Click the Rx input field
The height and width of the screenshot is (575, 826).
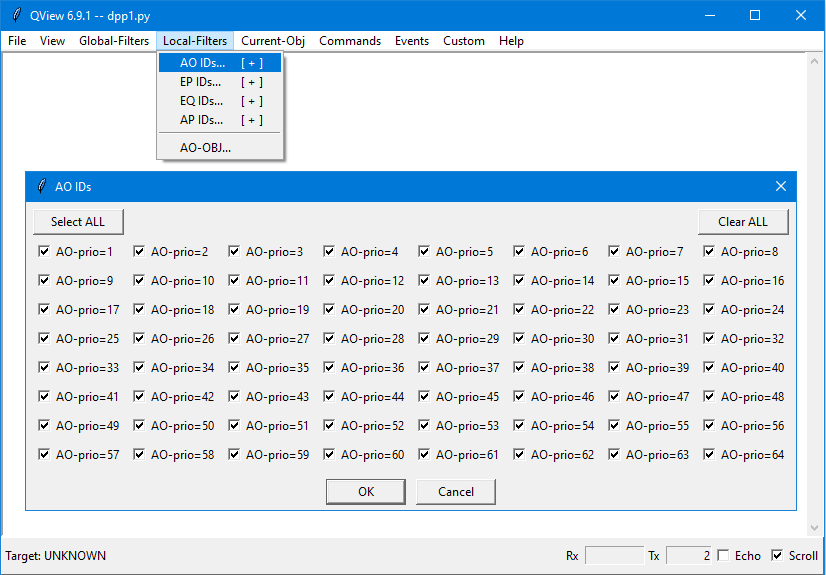[614, 556]
